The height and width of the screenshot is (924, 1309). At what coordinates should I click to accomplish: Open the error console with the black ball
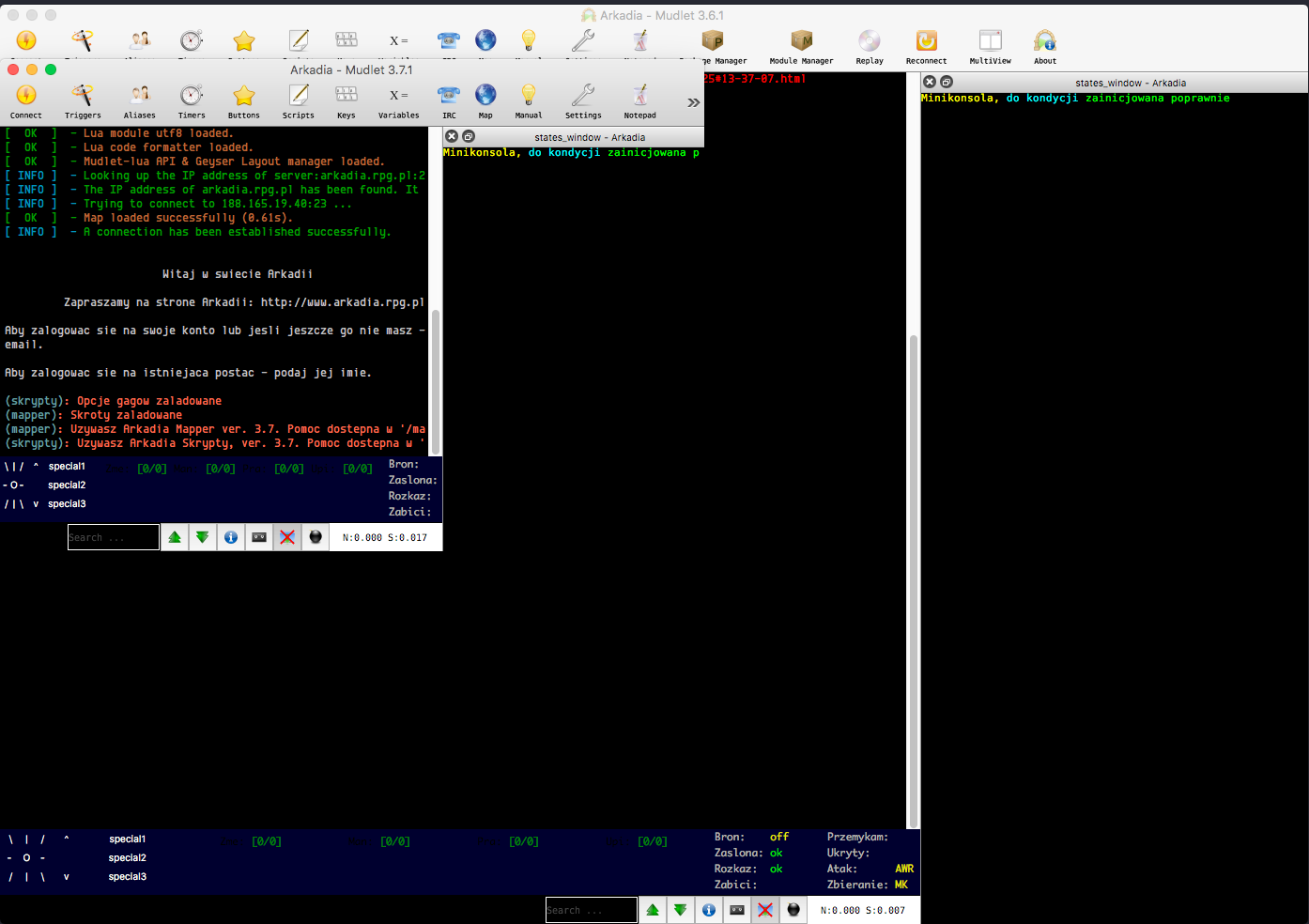point(793,909)
